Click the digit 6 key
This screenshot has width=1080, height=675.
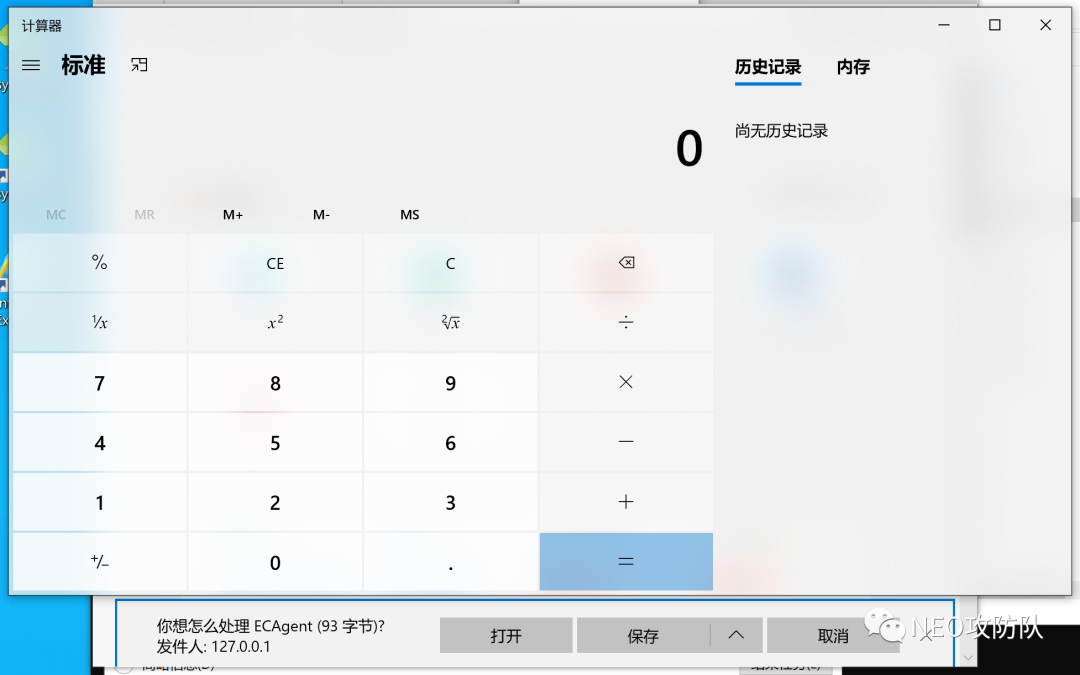[450, 442]
